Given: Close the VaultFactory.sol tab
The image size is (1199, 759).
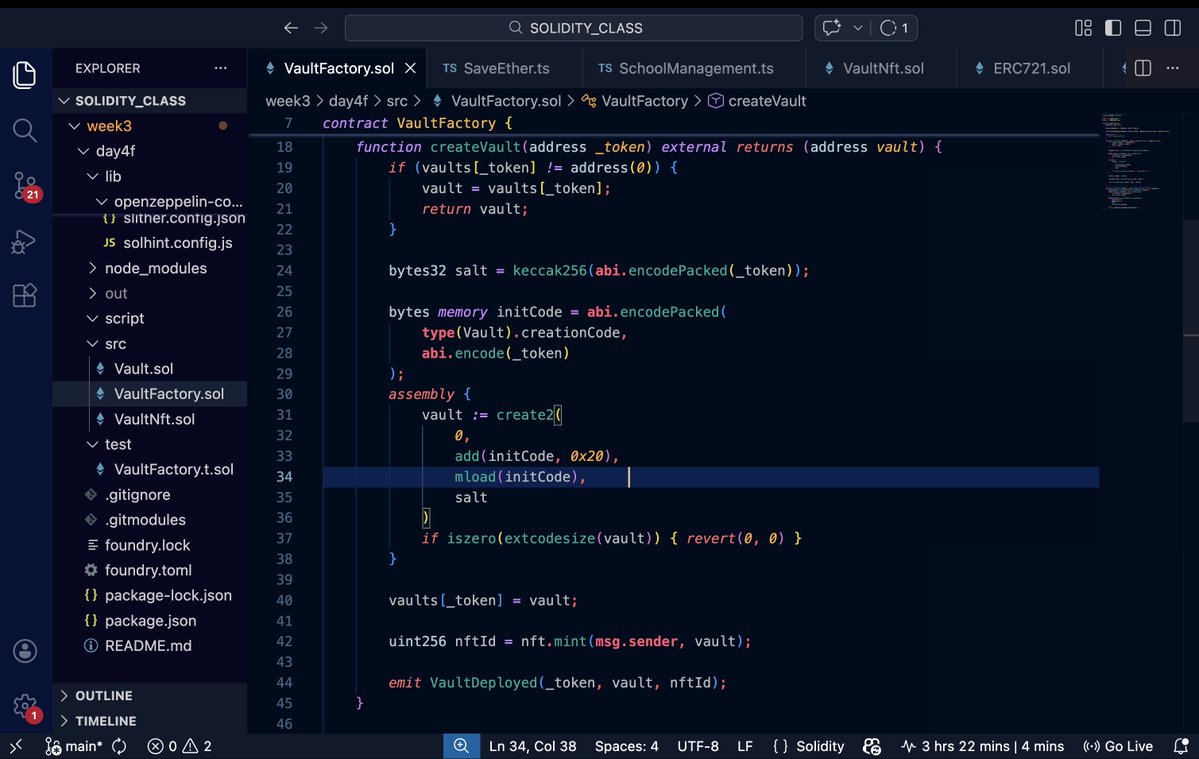Looking at the screenshot, I should coord(411,68).
